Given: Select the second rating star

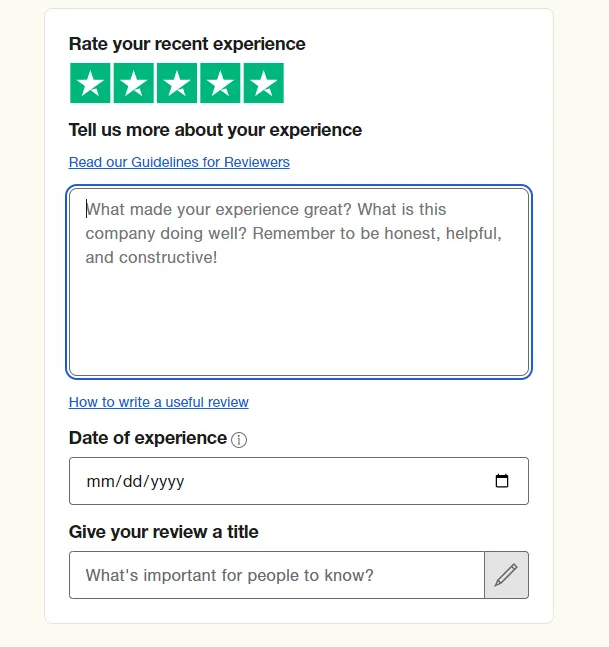Looking at the screenshot, I should coord(134,83).
